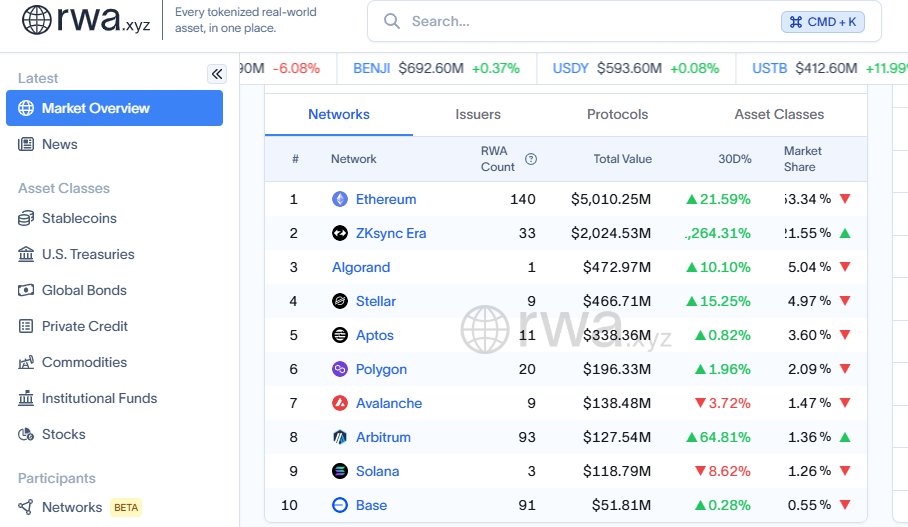
Task: Click the Solana logo icon
Action: coord(340,471)
